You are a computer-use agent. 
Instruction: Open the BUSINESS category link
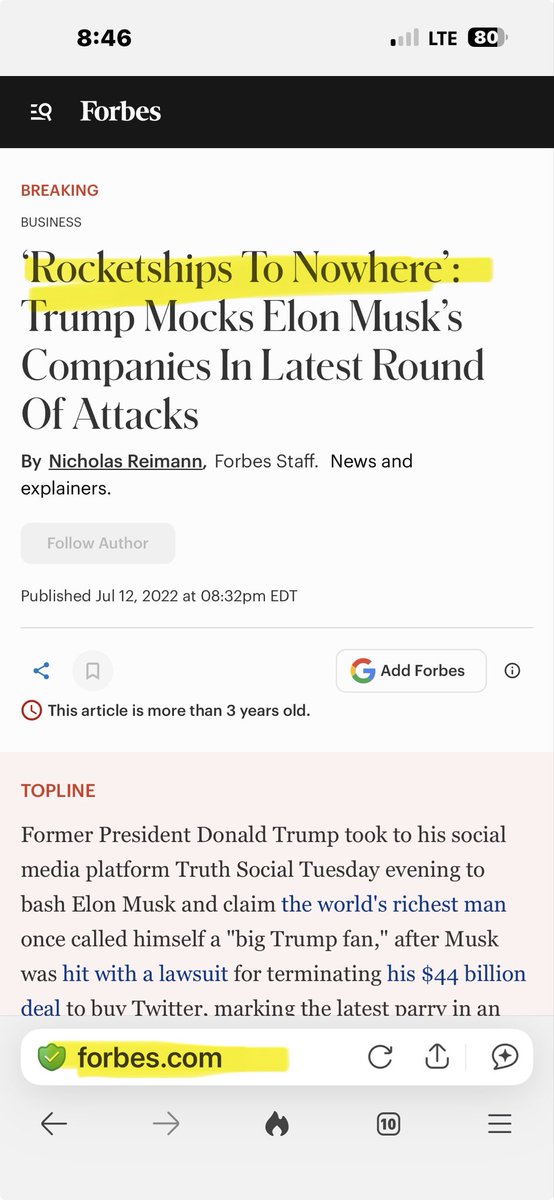click(51, 222)
